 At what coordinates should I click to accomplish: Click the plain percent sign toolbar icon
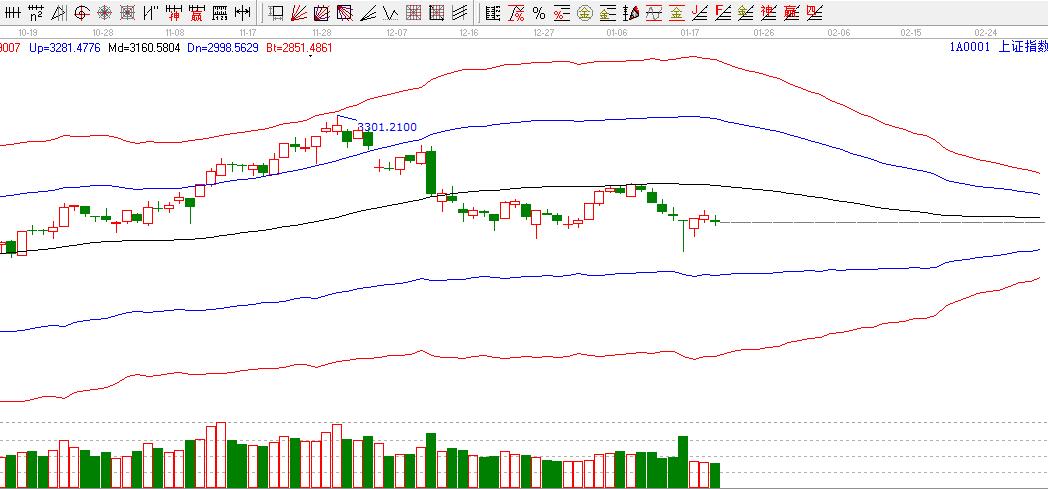(x=538, y=13)
